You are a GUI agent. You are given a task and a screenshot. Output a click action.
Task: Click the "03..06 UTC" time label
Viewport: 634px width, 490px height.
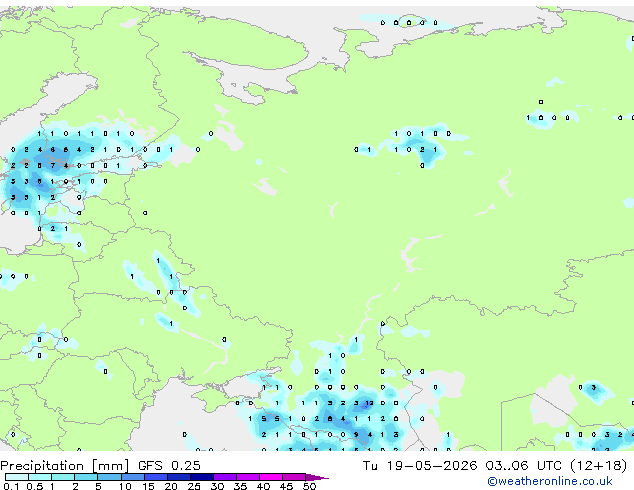click(x=524, y=465)
